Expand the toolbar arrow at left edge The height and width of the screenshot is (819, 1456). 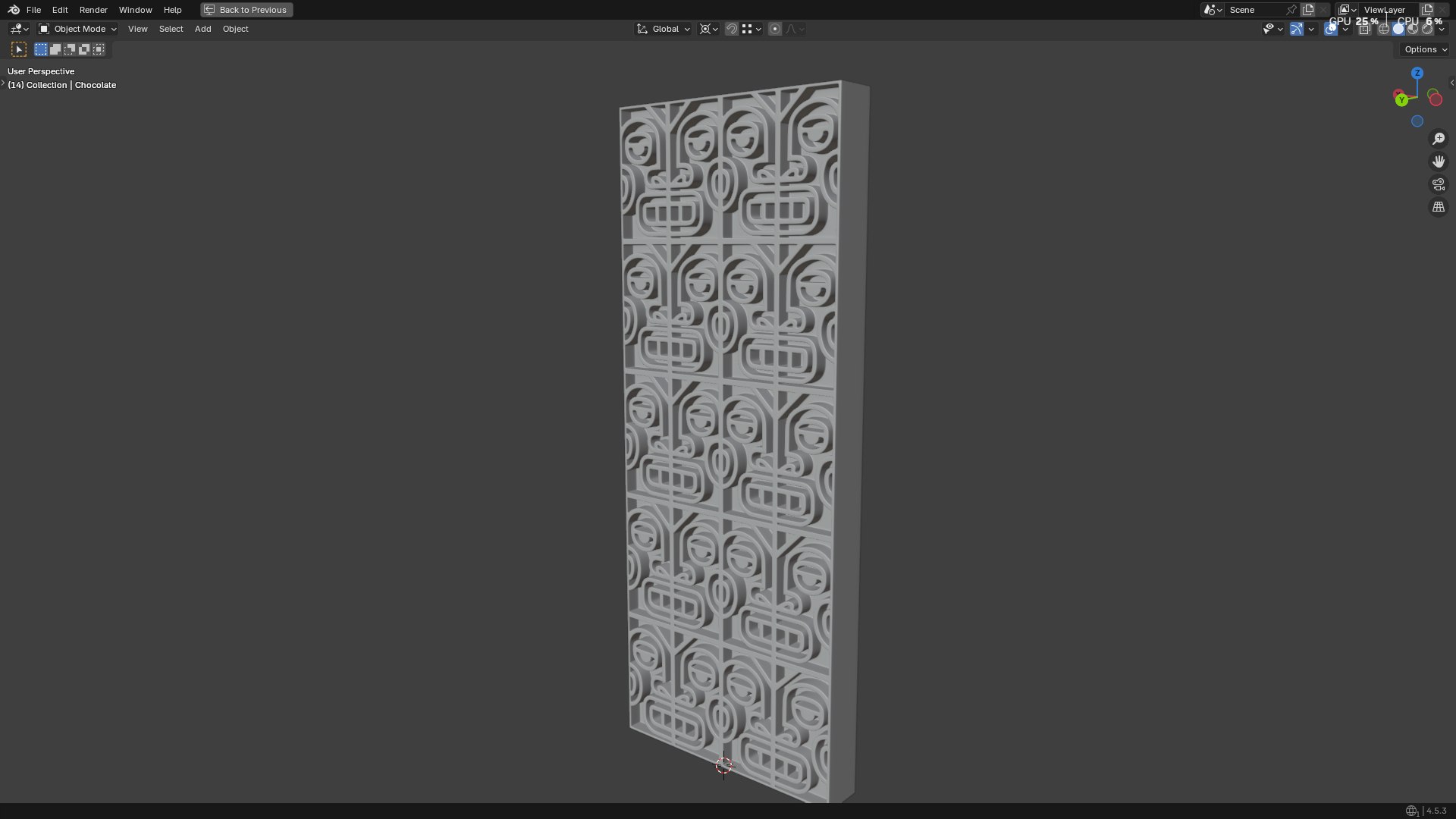tap(3, 83)
